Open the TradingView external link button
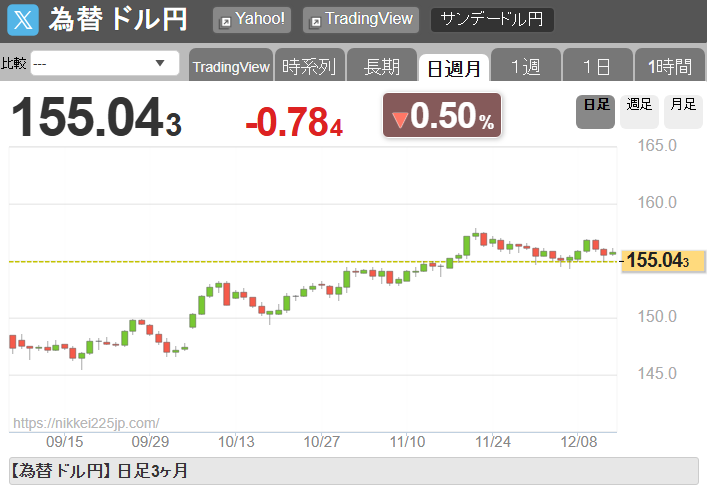The height and width of the screenshot is (489, 707). 361,20
